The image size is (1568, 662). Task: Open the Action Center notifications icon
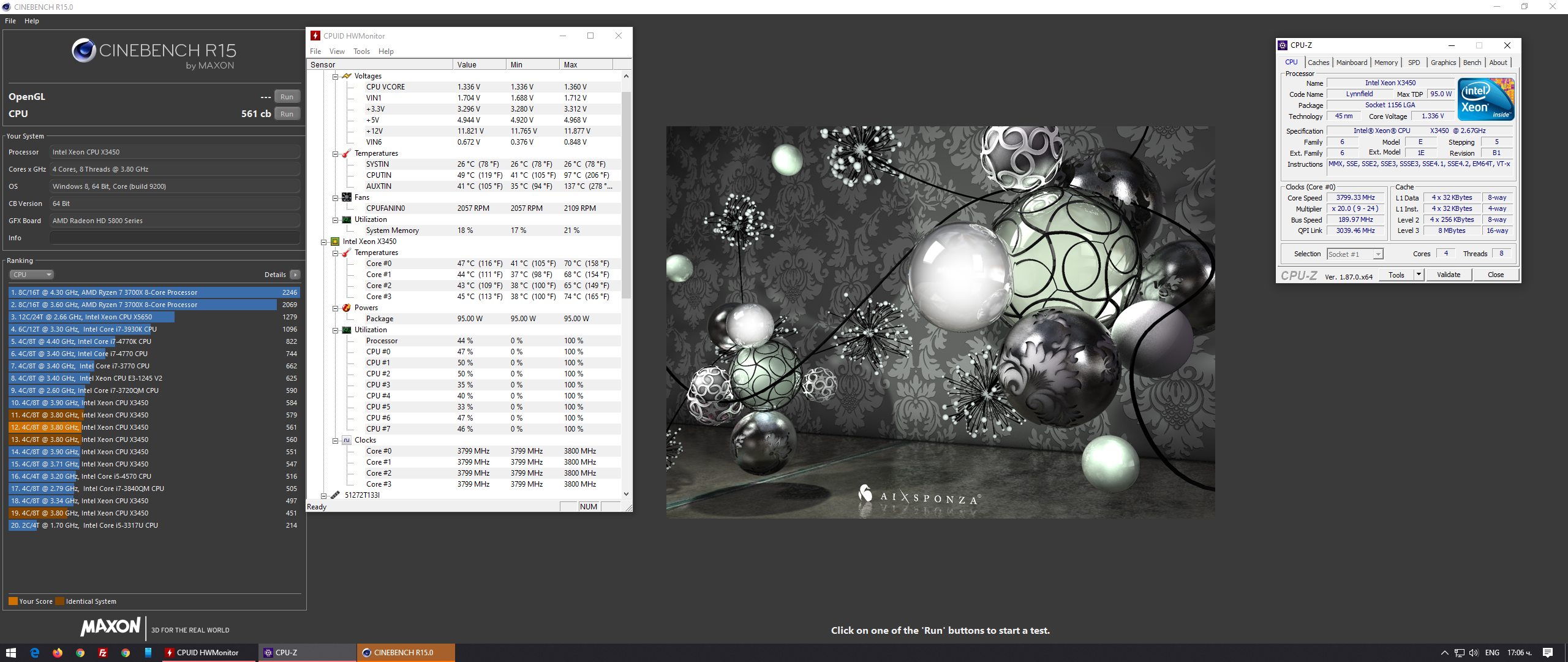(x=1548, y=653)
